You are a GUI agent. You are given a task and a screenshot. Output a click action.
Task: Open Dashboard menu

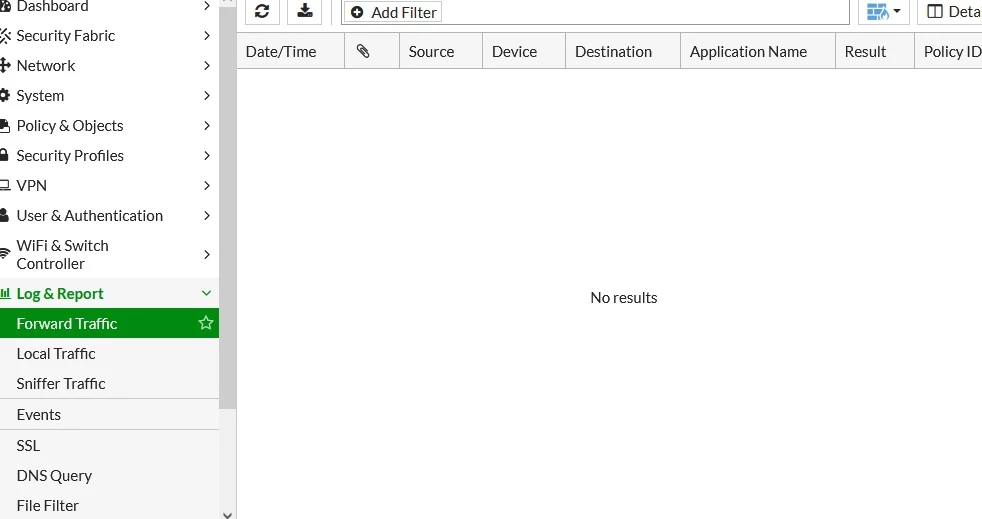110,6
